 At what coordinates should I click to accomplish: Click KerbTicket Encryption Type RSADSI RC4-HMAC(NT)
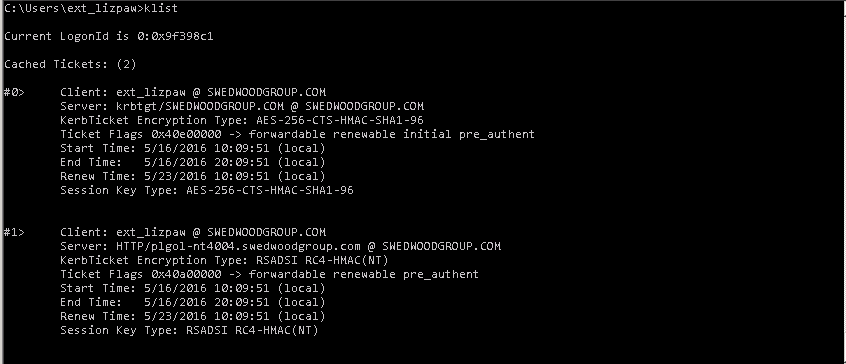(x=224, y=260)
